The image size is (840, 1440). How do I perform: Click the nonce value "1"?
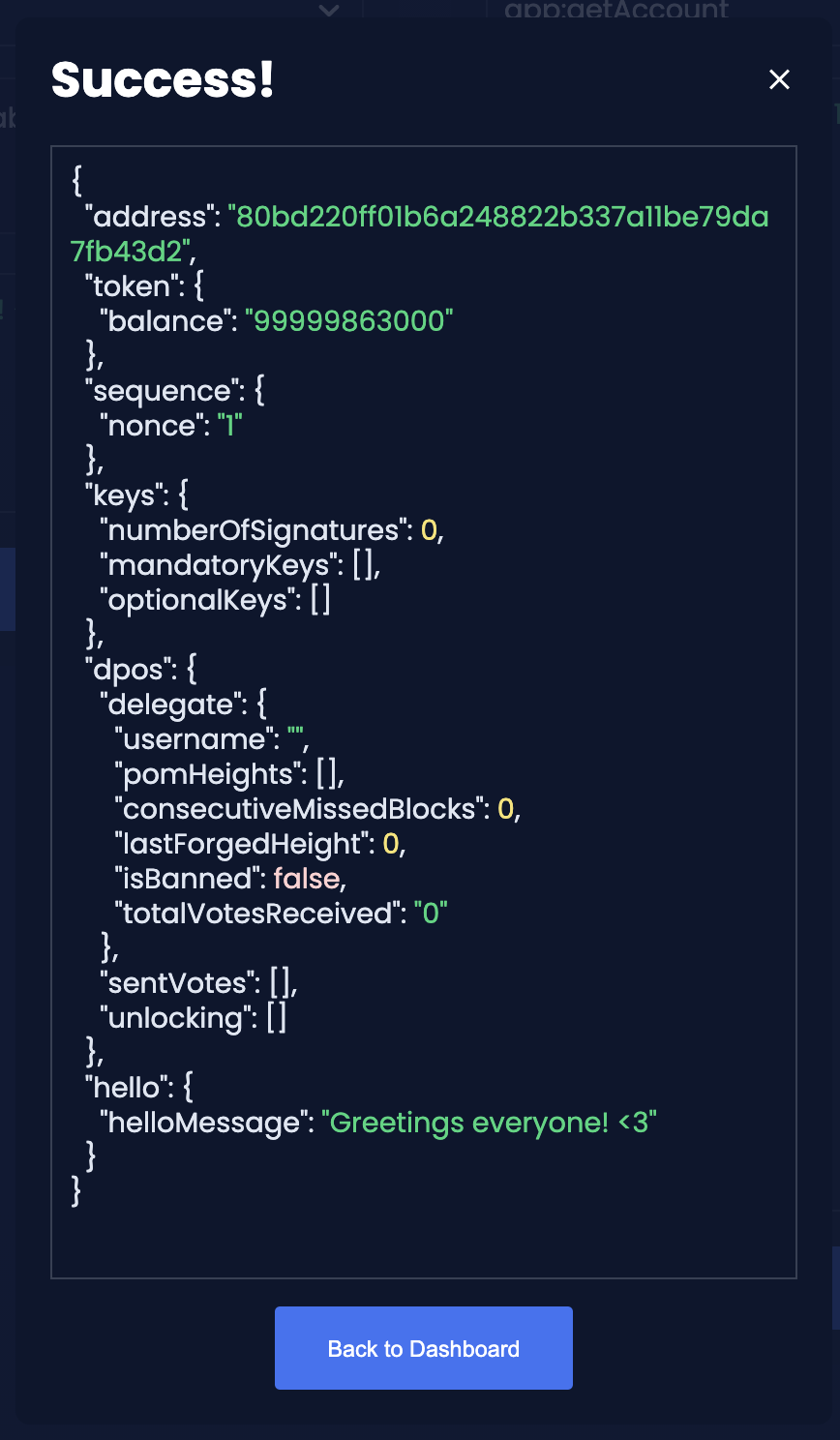tap(228, 426)
